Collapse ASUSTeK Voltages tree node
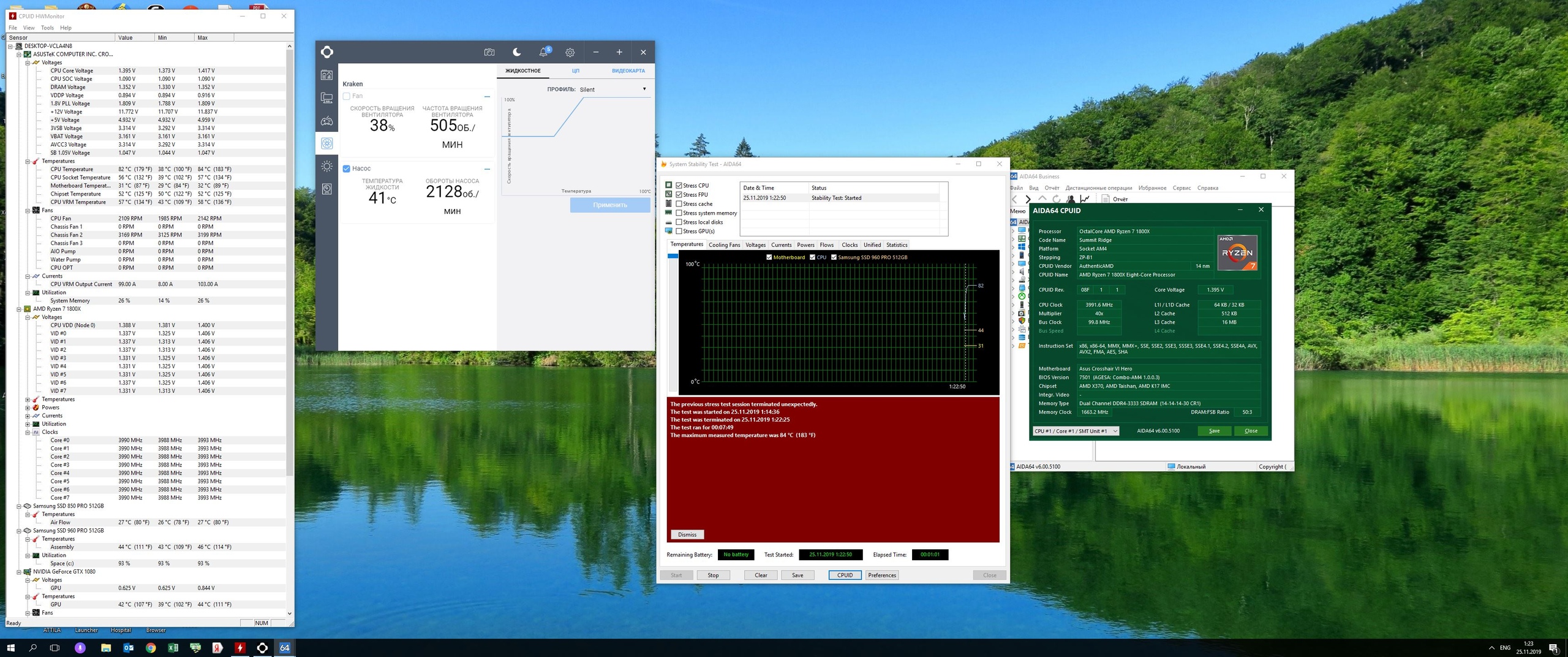 (x=28, y=63)
